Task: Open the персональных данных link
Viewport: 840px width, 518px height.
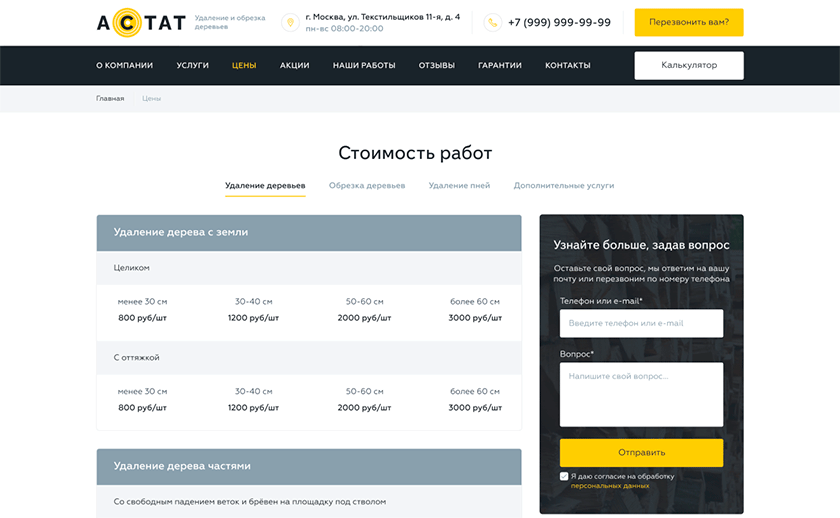Action: 610,486
